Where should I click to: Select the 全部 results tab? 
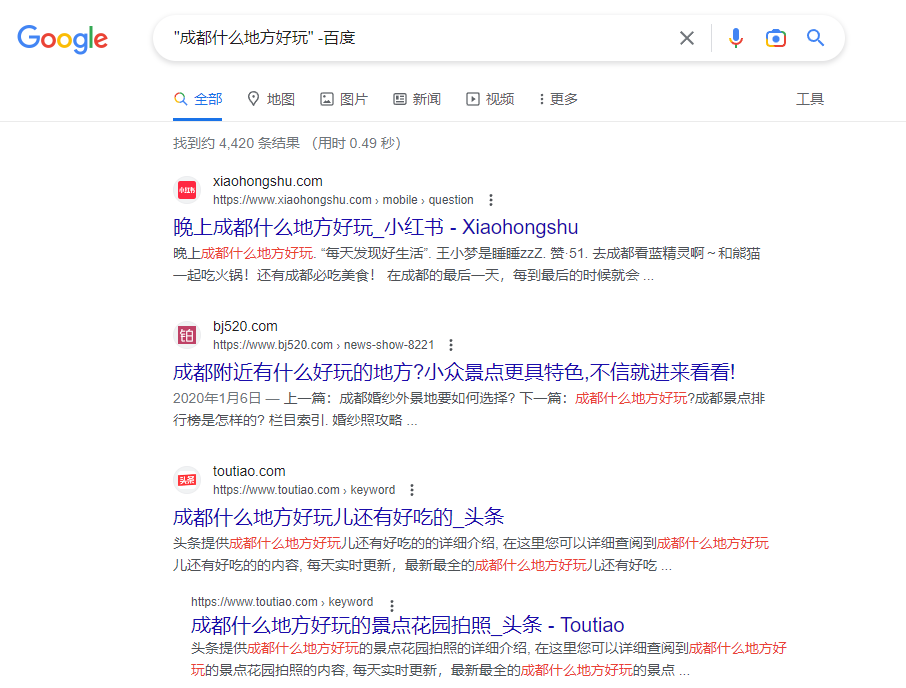pyautogui.click(x=198, y=99)
